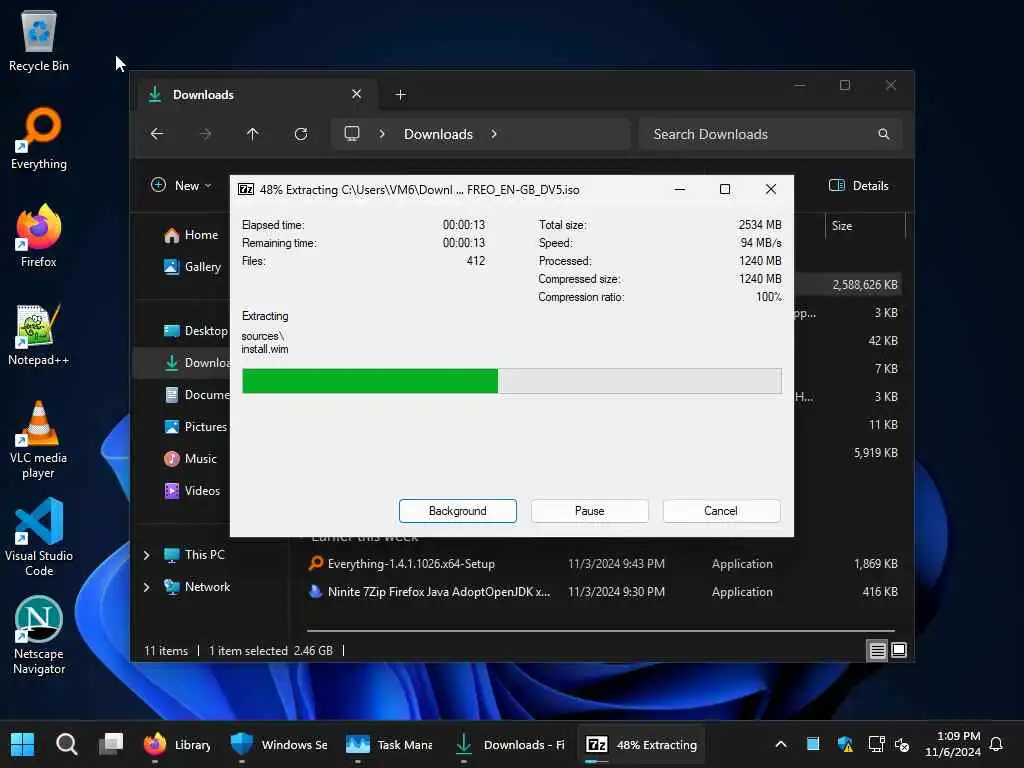Screen dimensions: 1024x768
Task: Select Everything-1.4.1.1026.x64-Setup file
Action: [603, 564]
